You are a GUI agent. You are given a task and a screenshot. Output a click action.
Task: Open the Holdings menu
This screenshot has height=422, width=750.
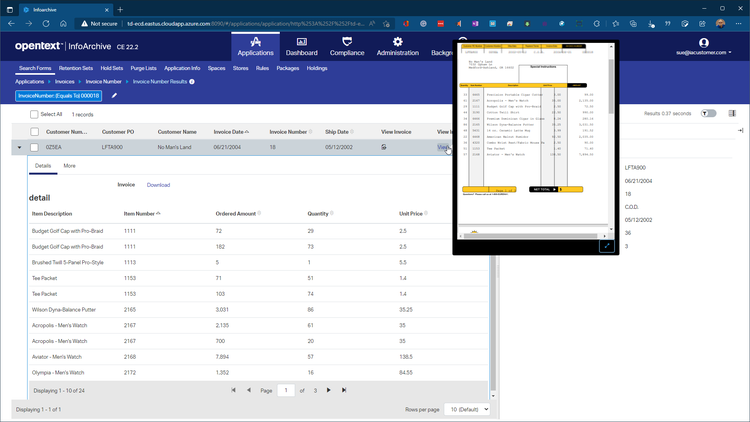(x=317, y=68)
